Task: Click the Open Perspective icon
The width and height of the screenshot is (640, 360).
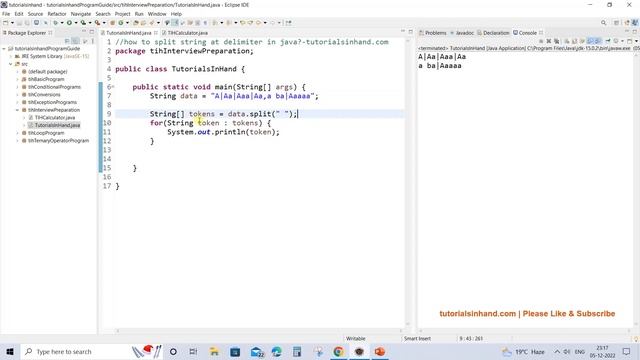Action: point(616,23)
